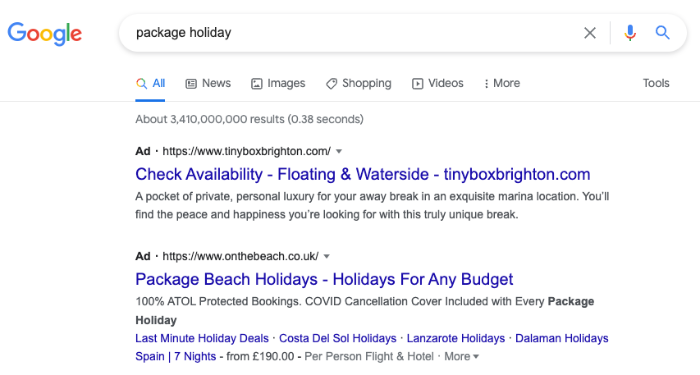Open the 'Check Availability - Floating & Waterside' ad link
The image size is (700, 375).
click(x=362, y=174)
